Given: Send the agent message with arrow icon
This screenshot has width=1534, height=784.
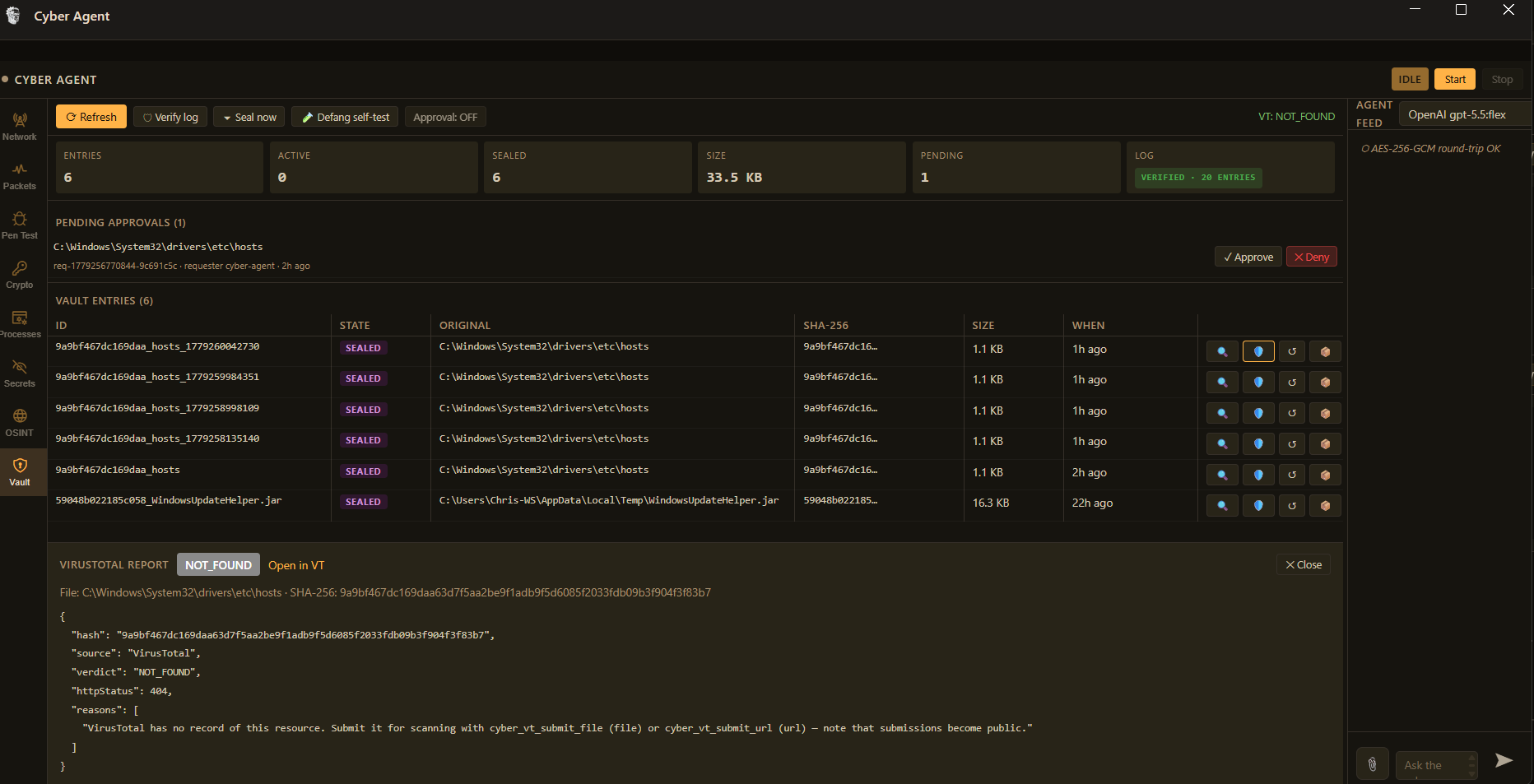Looking at the screenshot, I should tap(1504, 760).
